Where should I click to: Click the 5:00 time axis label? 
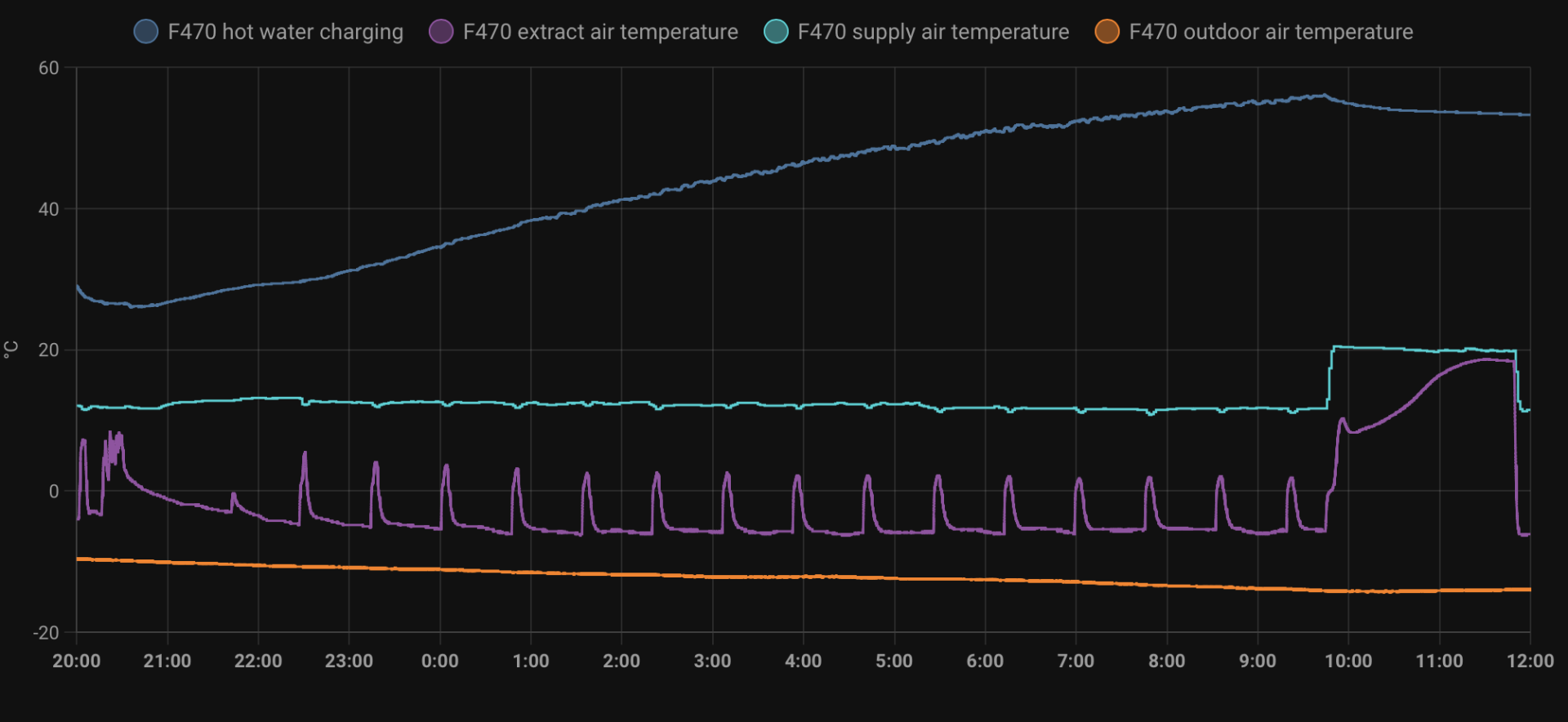click(x=894, y=661)
